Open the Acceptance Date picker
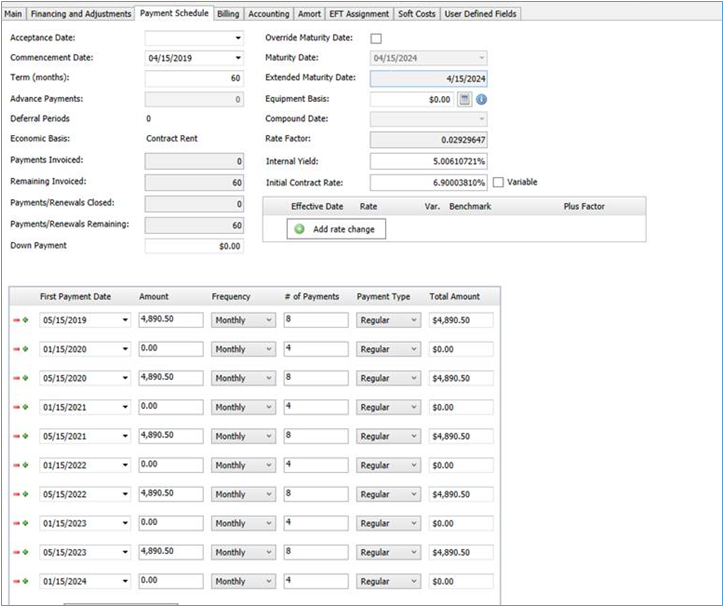 point(238,38)
